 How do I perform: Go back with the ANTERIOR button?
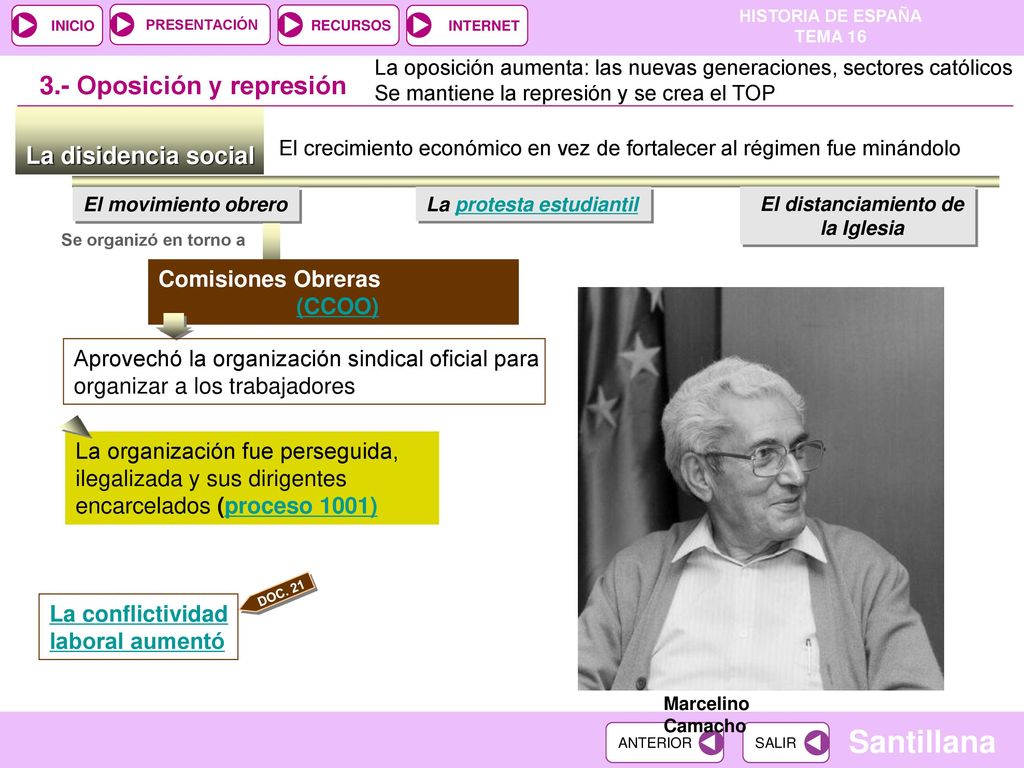pos(664,743)
